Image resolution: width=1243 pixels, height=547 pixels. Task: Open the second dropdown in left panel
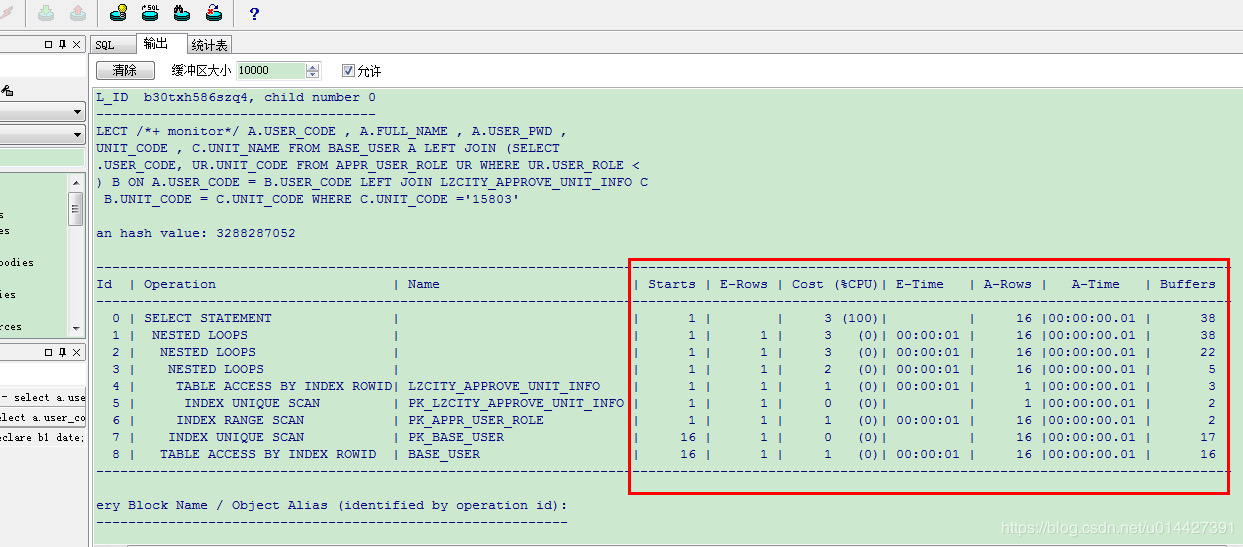tap(77, 134)
